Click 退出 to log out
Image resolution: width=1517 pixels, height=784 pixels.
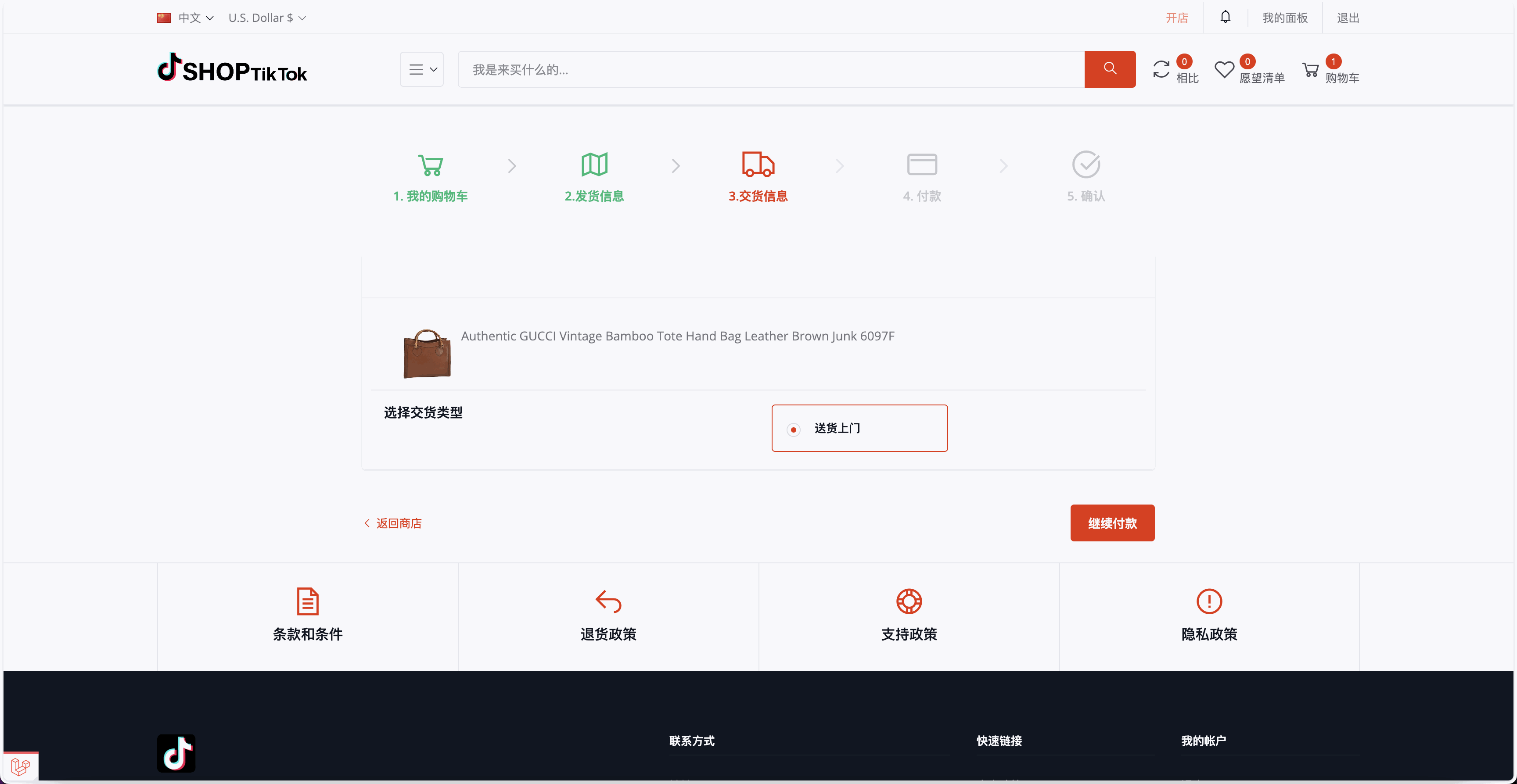coord(1348,18)
